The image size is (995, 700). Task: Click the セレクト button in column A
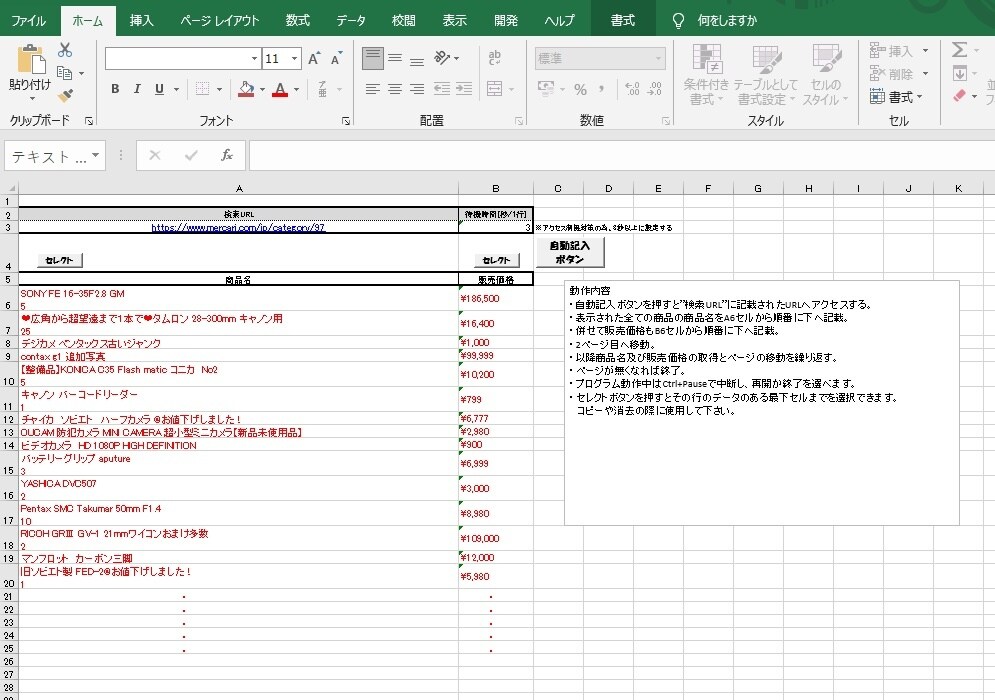click(x=60, y=260)
